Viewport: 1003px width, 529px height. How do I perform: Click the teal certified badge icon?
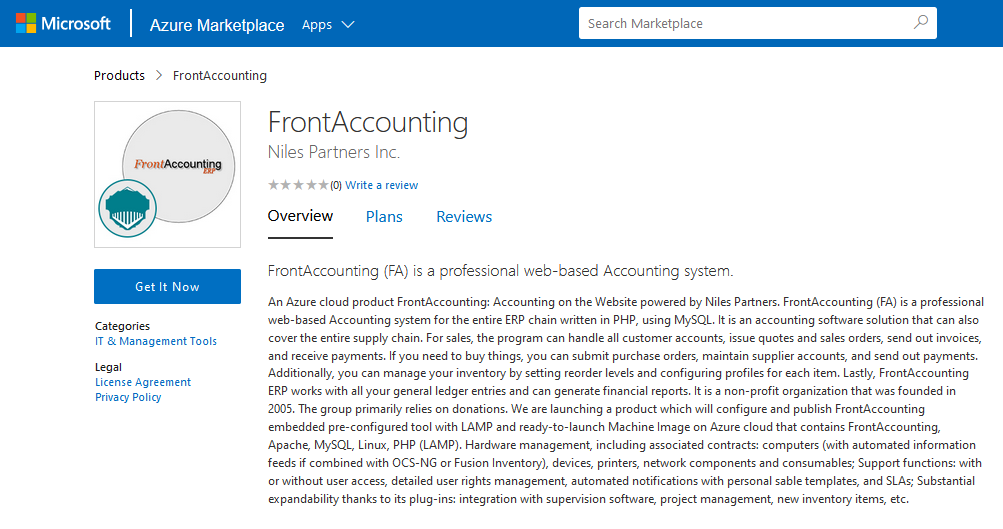[128, 208]
